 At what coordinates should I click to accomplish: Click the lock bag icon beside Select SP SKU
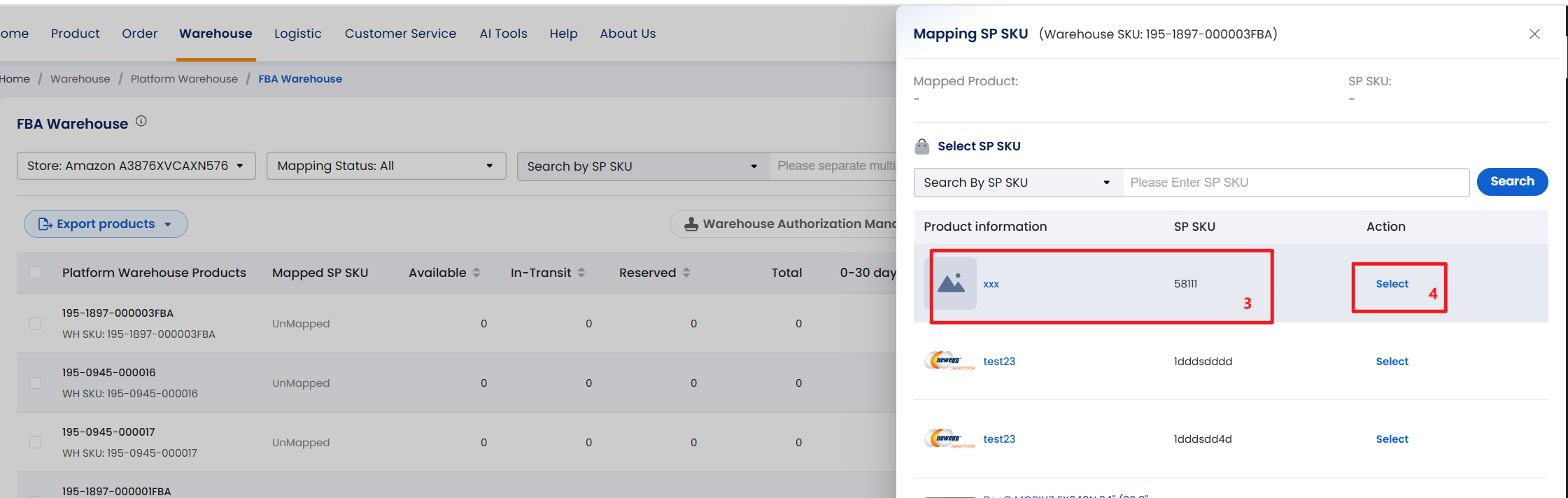point(922,146)
